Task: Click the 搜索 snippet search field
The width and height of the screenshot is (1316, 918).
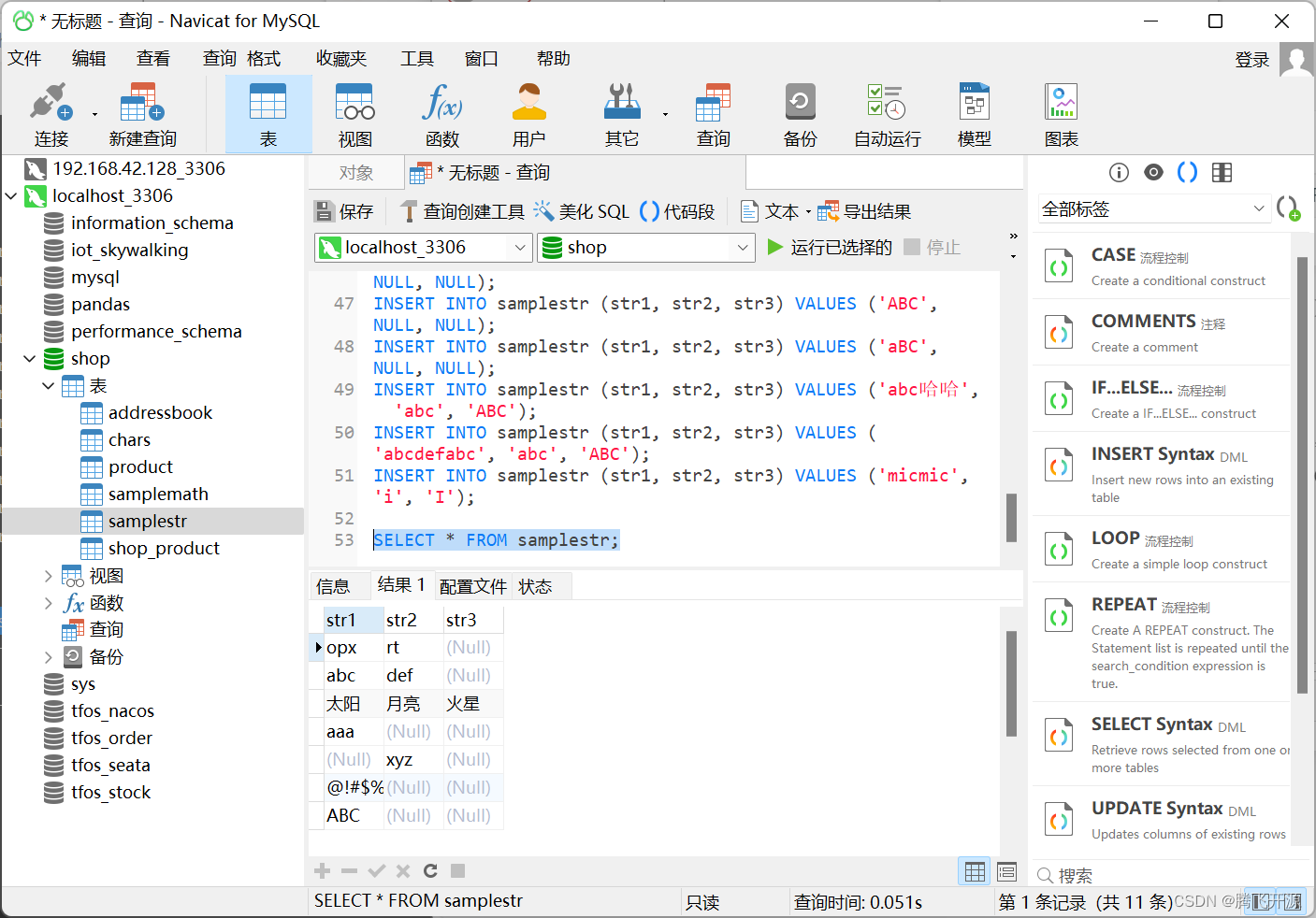Action: 1169,876
